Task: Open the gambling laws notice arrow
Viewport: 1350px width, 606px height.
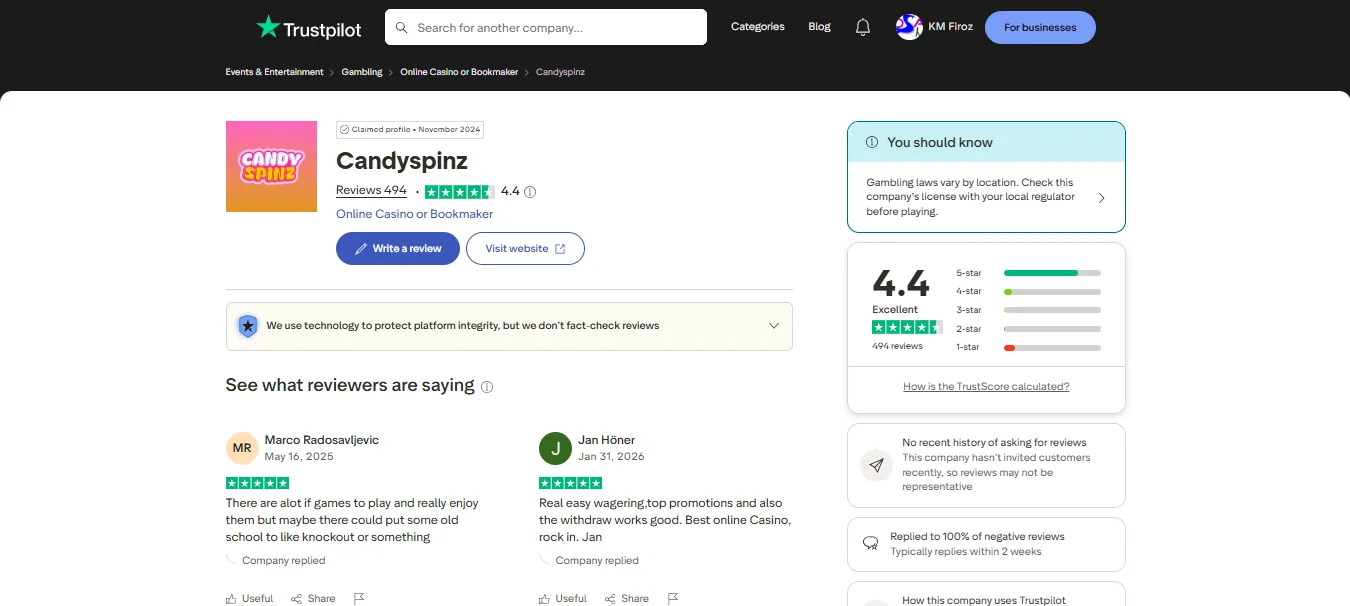Action: click(1101, 198)
